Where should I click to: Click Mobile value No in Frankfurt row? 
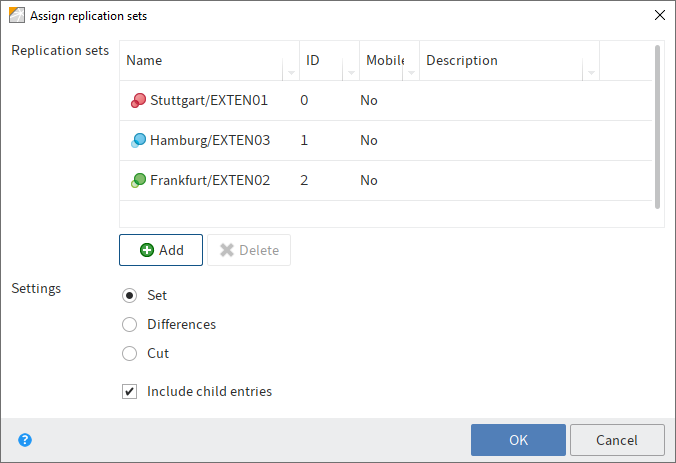point(369,180)
